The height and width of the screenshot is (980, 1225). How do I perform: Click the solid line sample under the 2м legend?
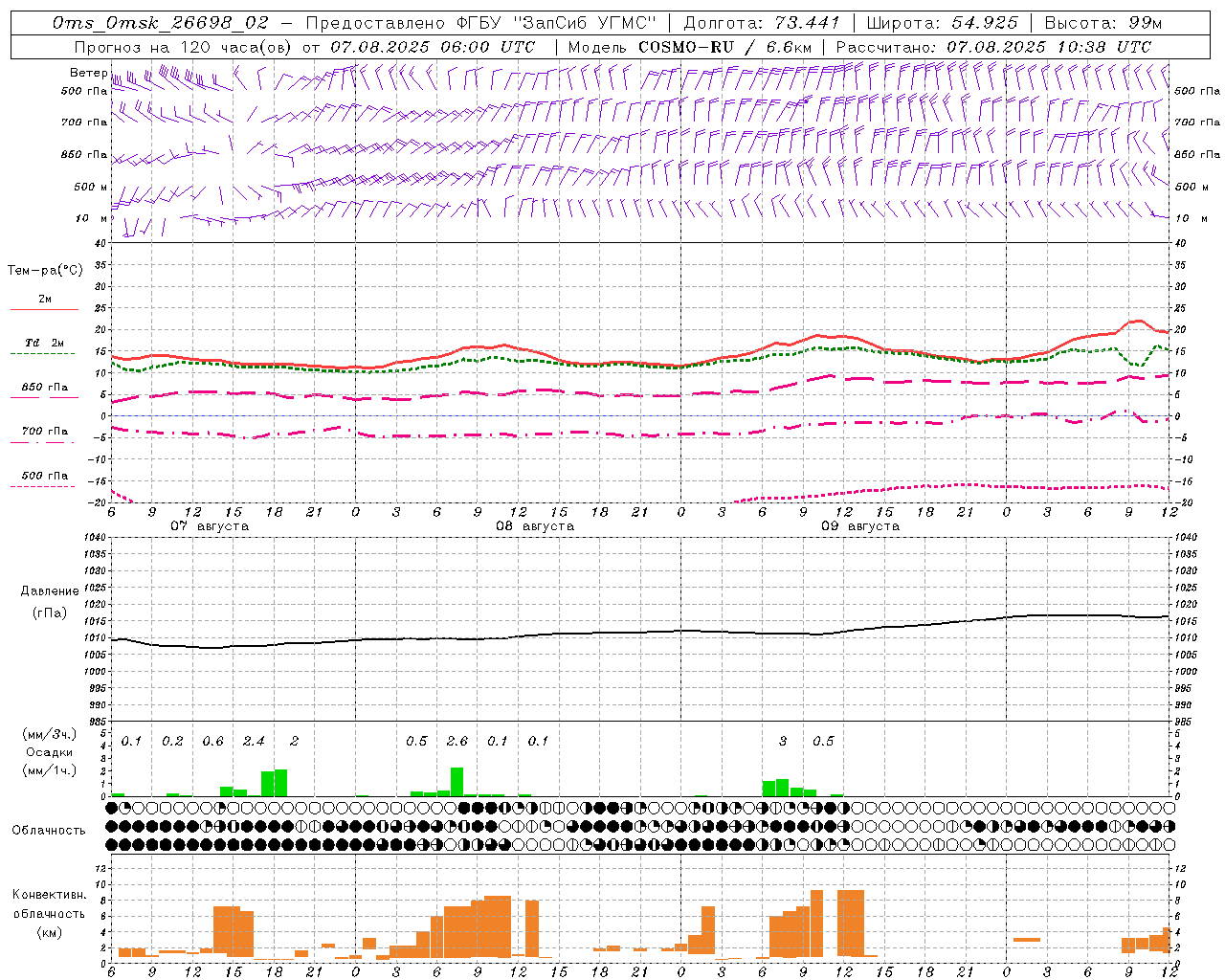point(44,310)
